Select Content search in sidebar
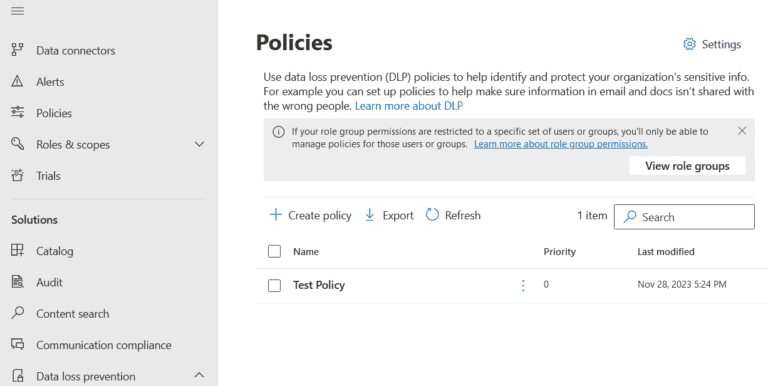Image resolution: width=768 pixels, height=386 pixels. [x=72, y=314]
